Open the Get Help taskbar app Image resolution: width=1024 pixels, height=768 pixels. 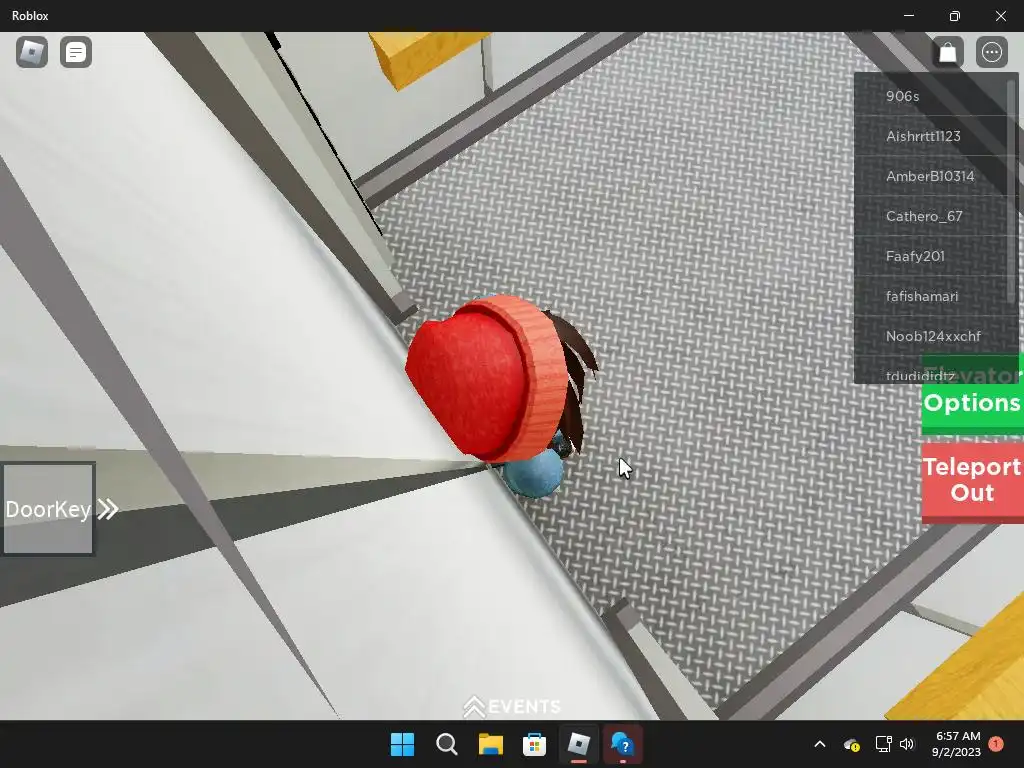[x=622, y=744]
